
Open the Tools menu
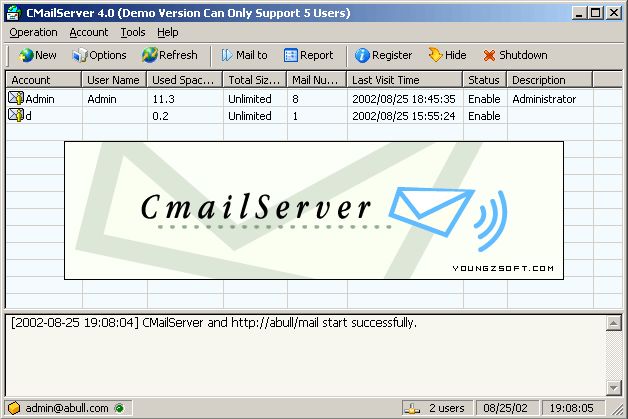point(133,32)
